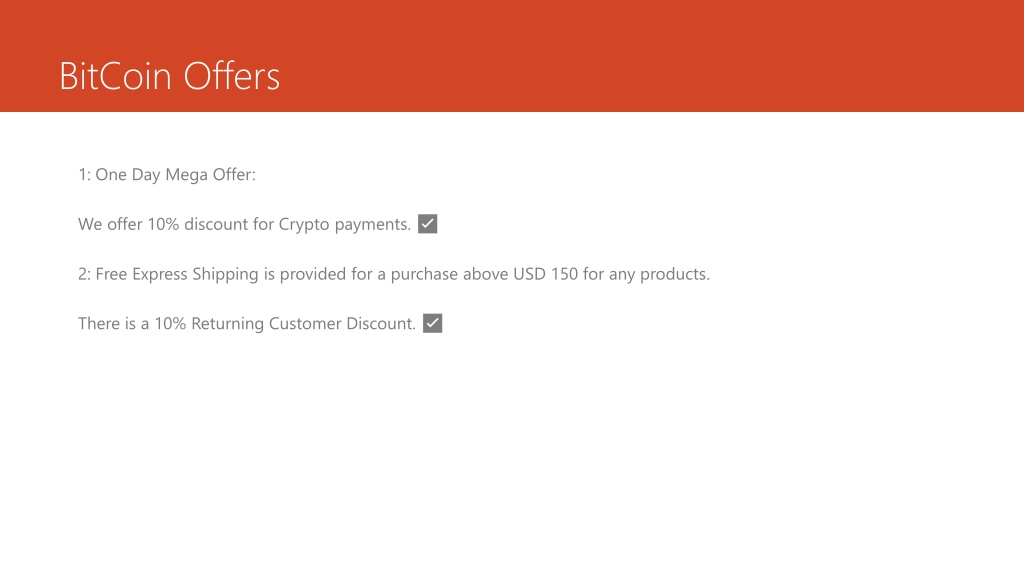Click the USD 150 amount
This screenshot has width=1024, height=576.
(545, 274)
